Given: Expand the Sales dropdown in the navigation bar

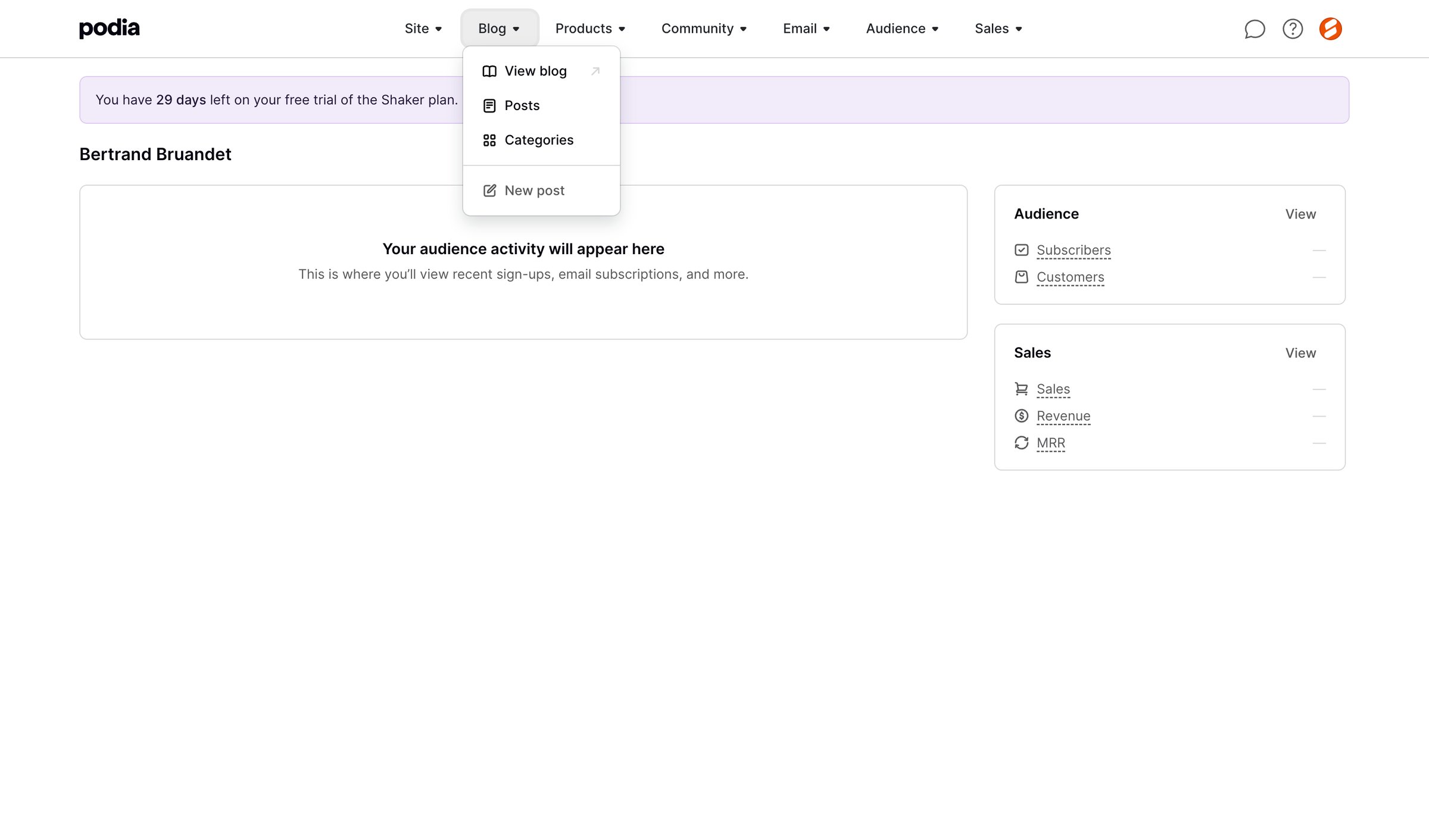Looking at the screenshot, I should (999, 29).
